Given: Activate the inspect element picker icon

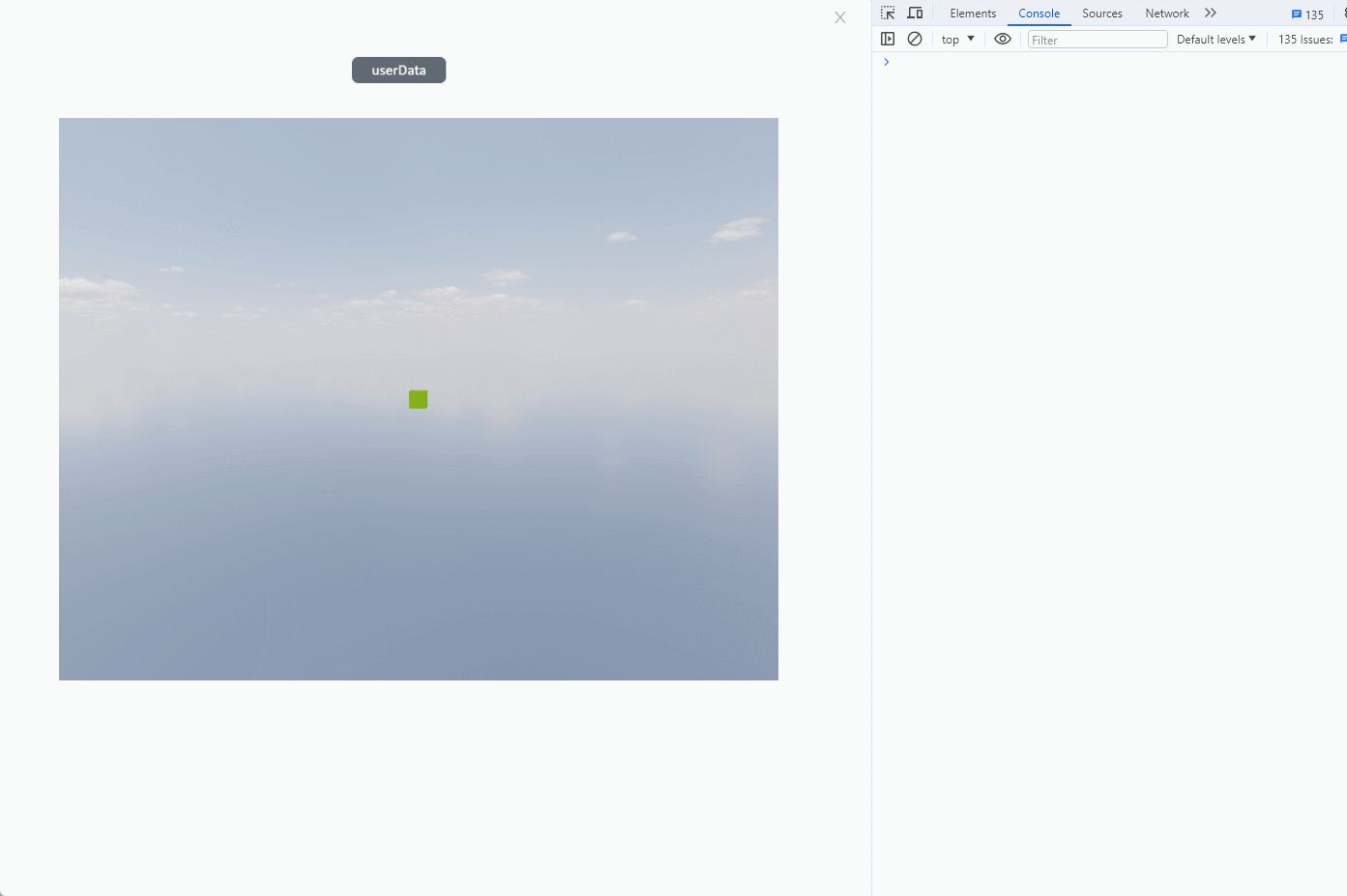Looking at the screenshot, I should [888, 14].
